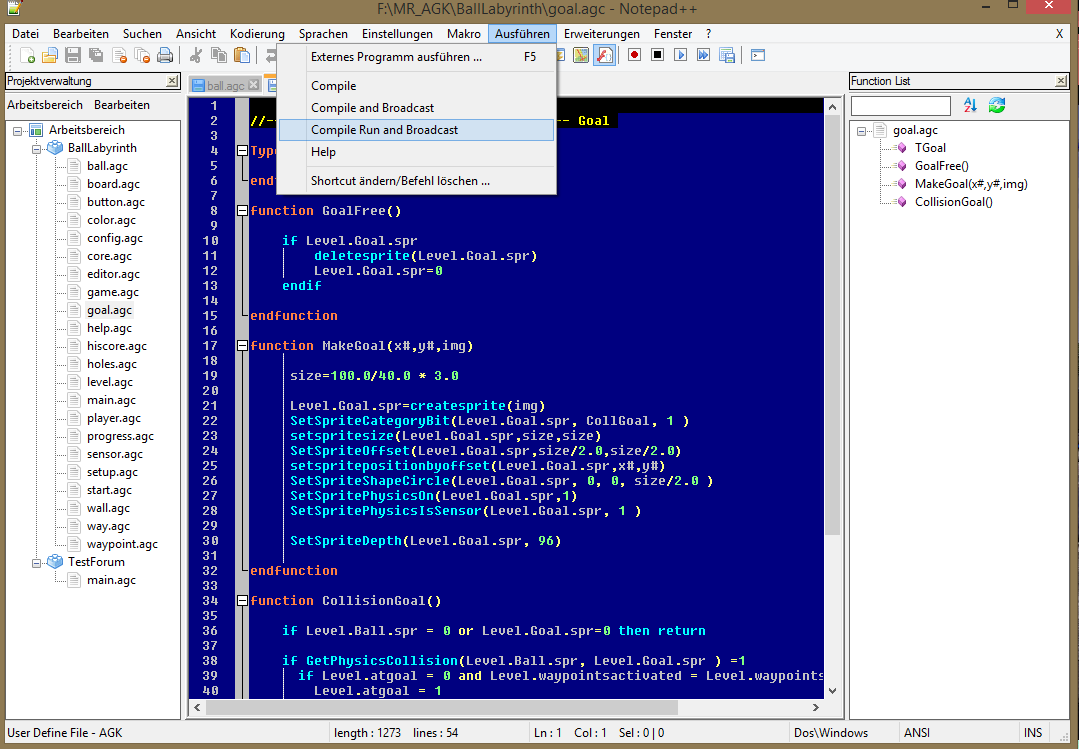This screenshot has height=749, width=1079.
Task: Click the Cut scissors icon
Action: pyautogui.click(x=196, y=55)
